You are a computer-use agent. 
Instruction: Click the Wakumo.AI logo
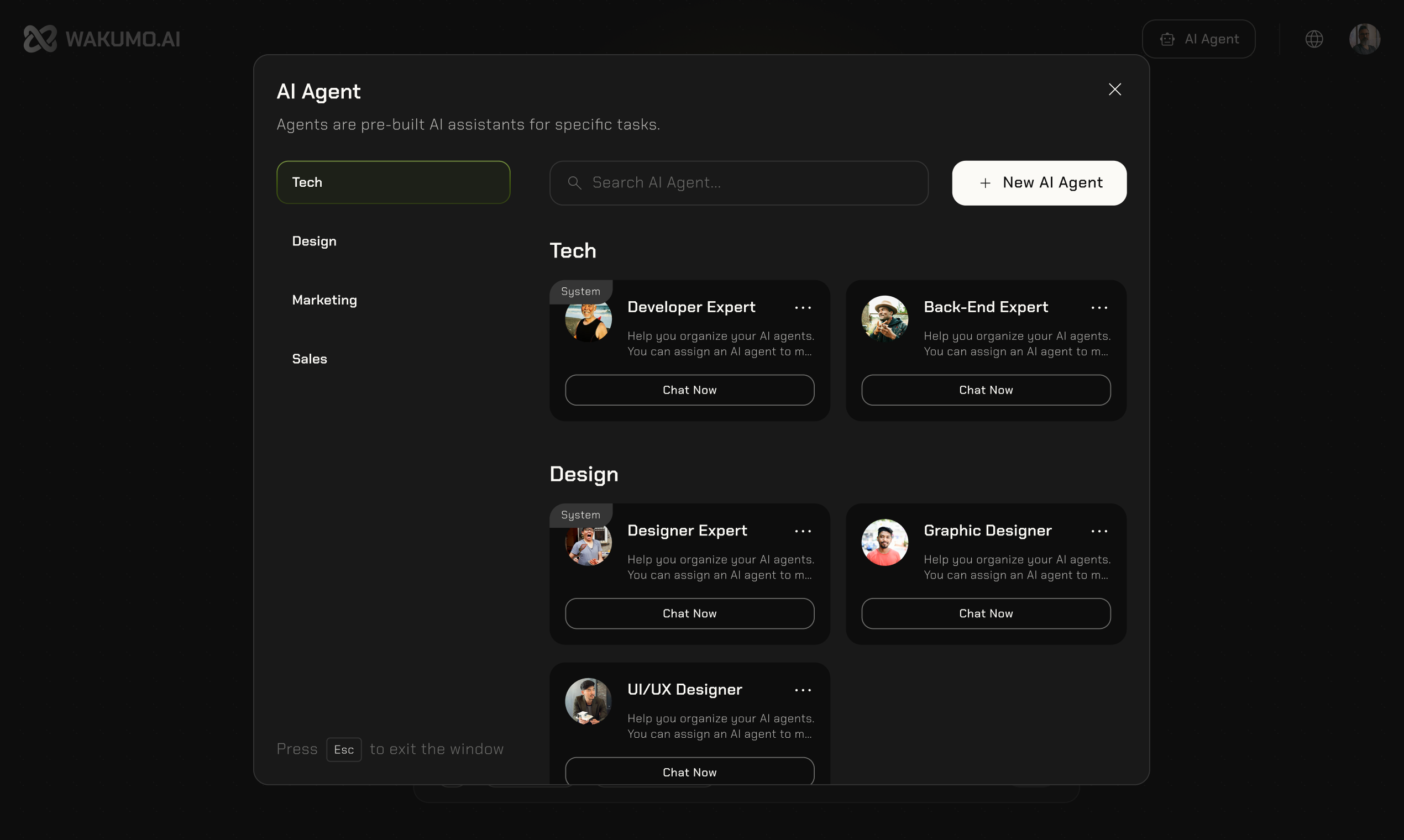(102, 39)
